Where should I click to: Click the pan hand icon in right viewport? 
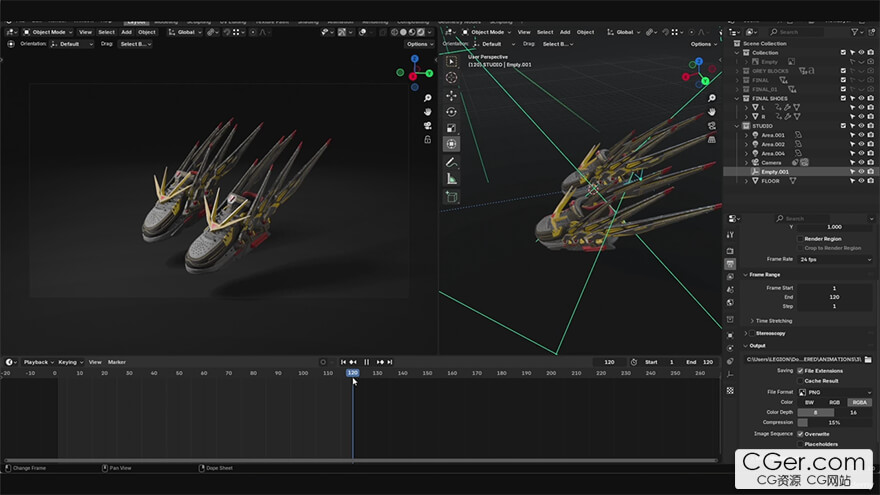(712, 112)
